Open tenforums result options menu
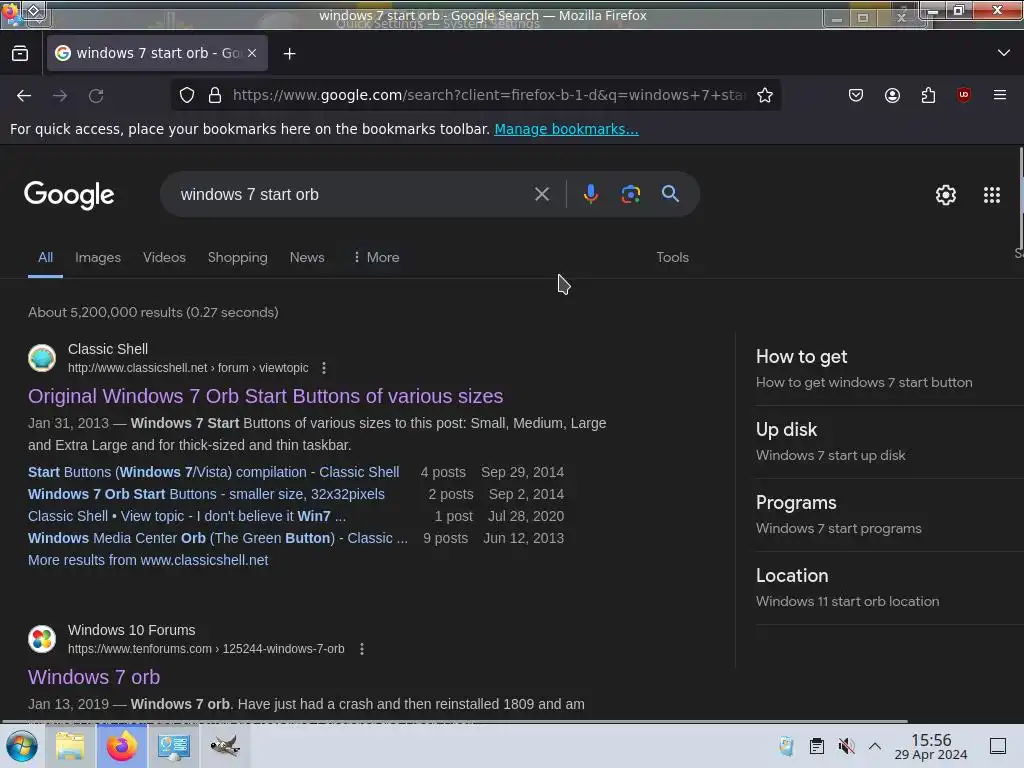The image size is (1024, 768). [362, 649]
